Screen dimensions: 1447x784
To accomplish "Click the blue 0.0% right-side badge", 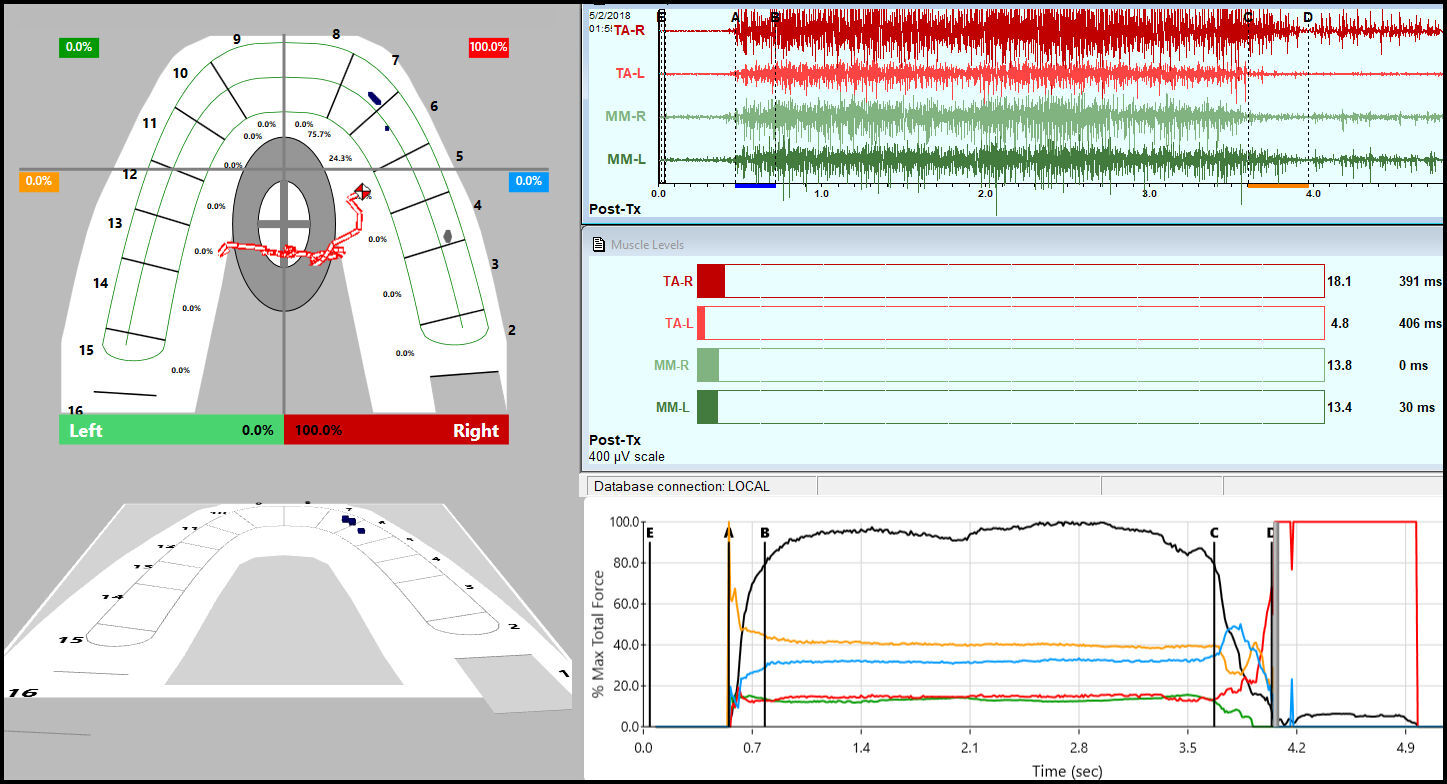I will point(530,181).
